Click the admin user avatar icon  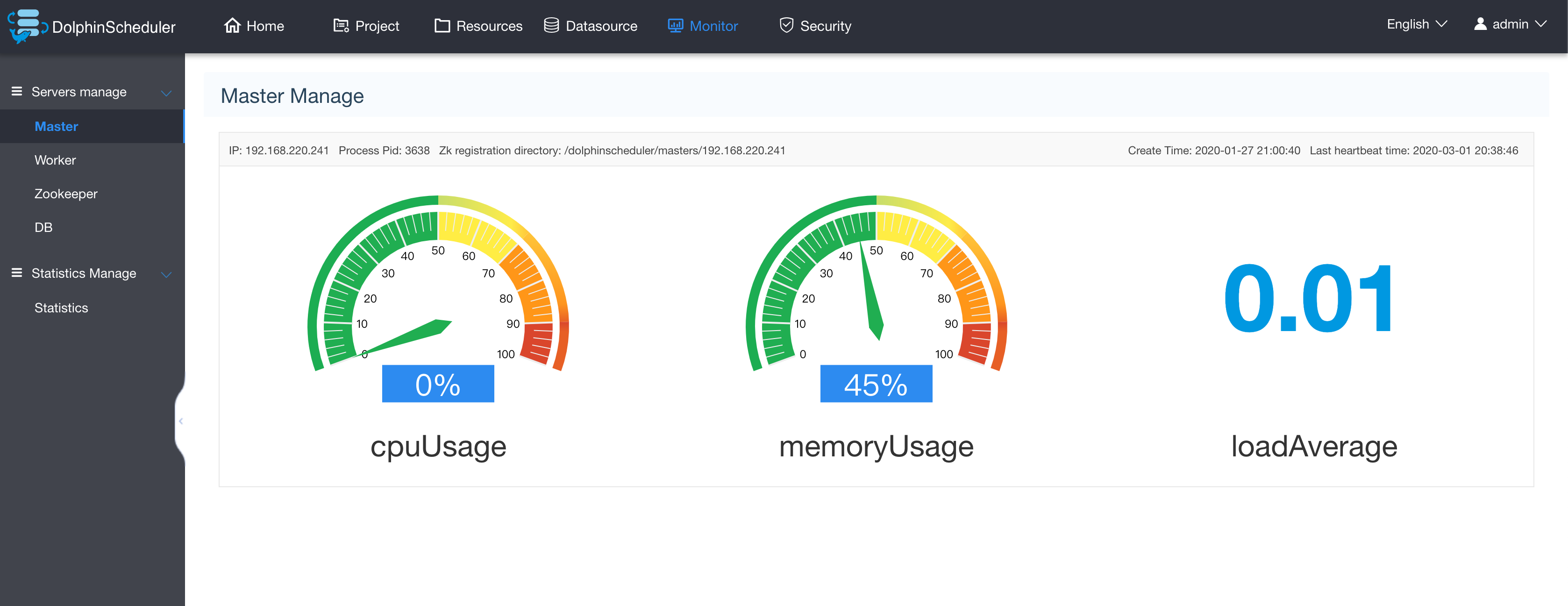coord(1480,24)
